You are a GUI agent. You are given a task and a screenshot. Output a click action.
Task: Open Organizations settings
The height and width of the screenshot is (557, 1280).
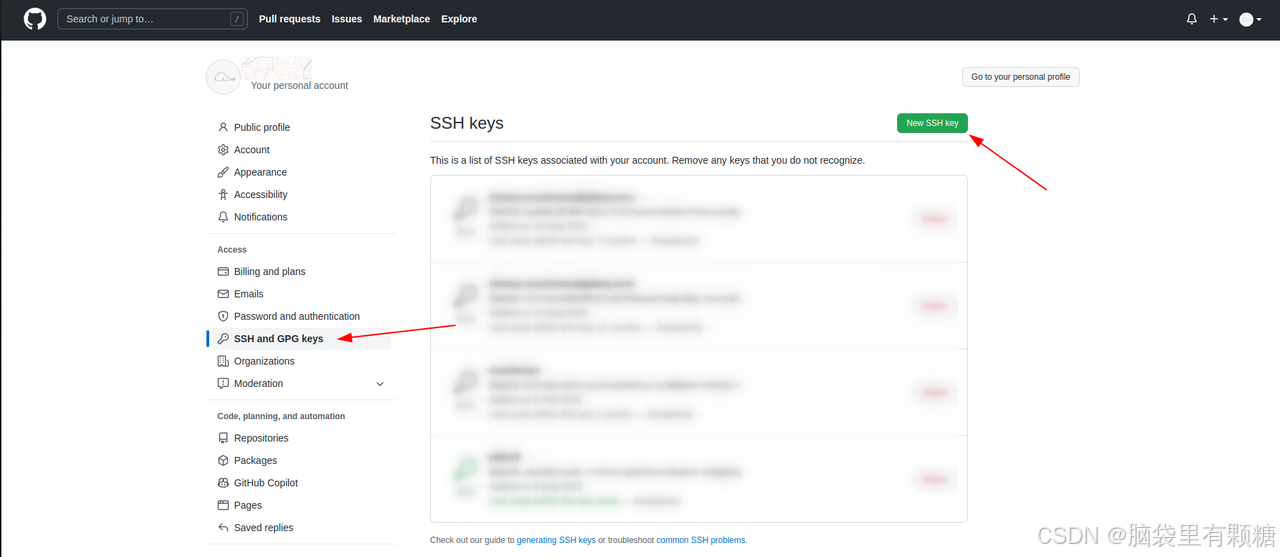(x=264, y=361)
